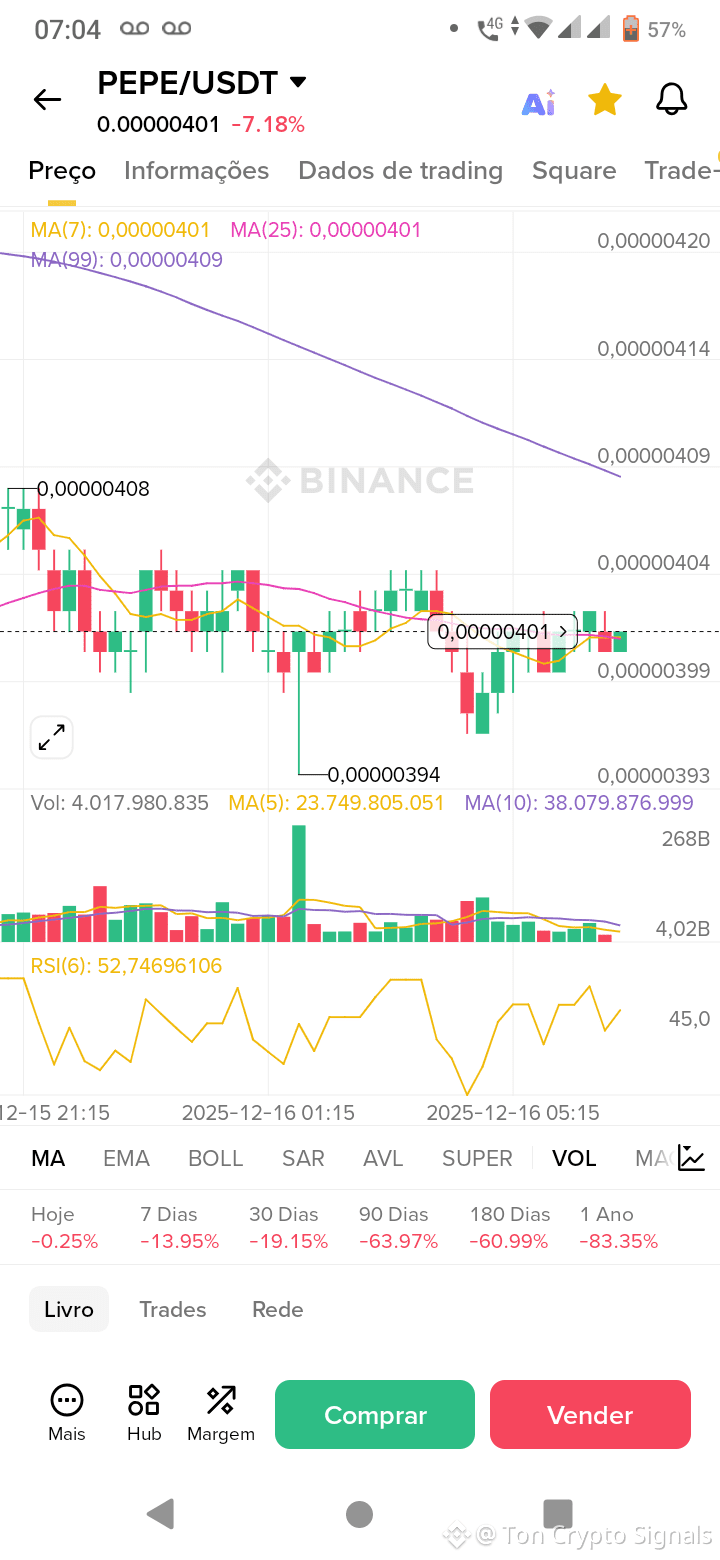Select the 30 Dias performance period
This screenshot has height=1560, width=720.
[x=289, y=1227]
